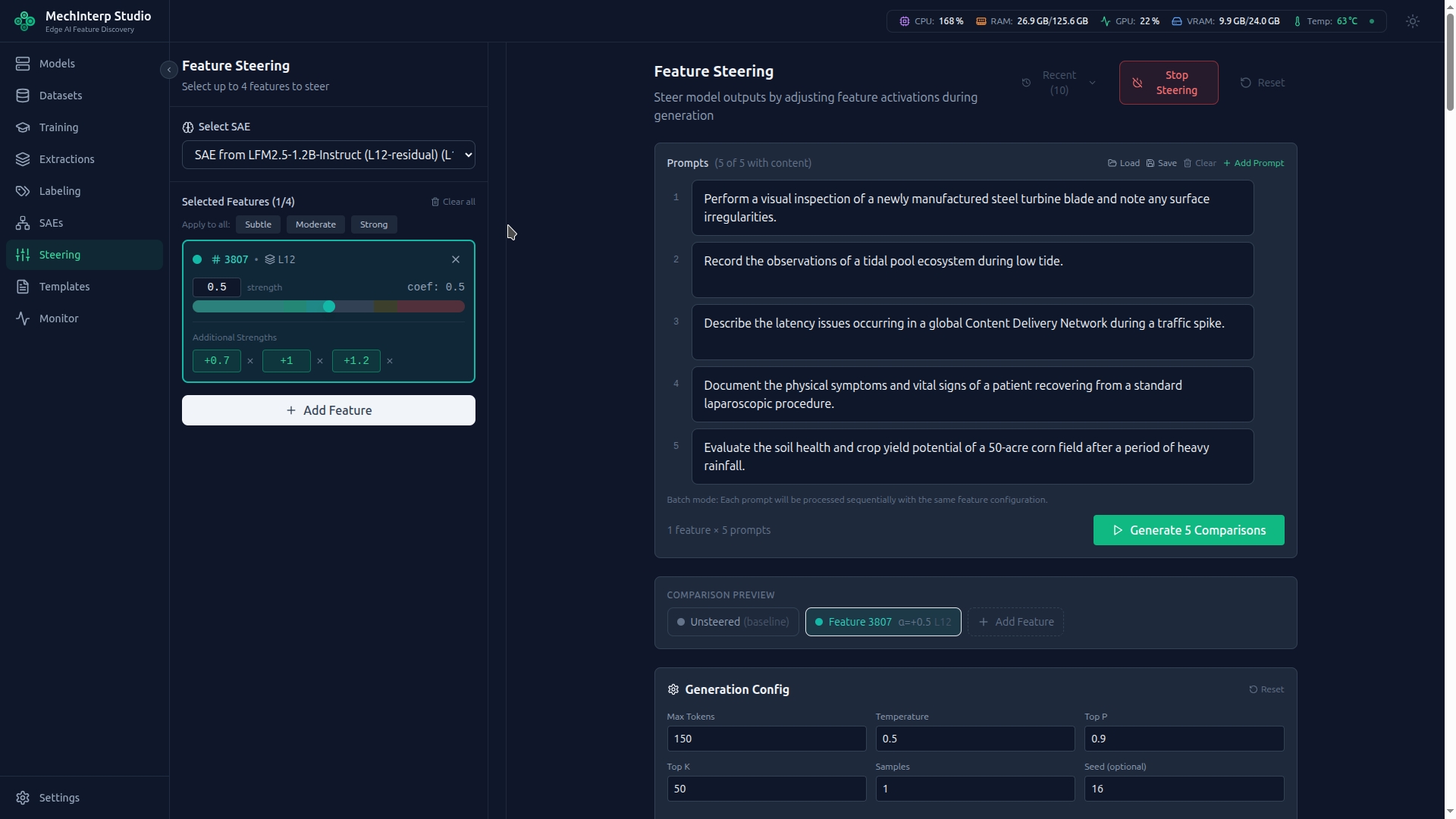This screenshot has width=1456, height=819.
Task: Open the Models section
Action: click(x=84, y=64)
